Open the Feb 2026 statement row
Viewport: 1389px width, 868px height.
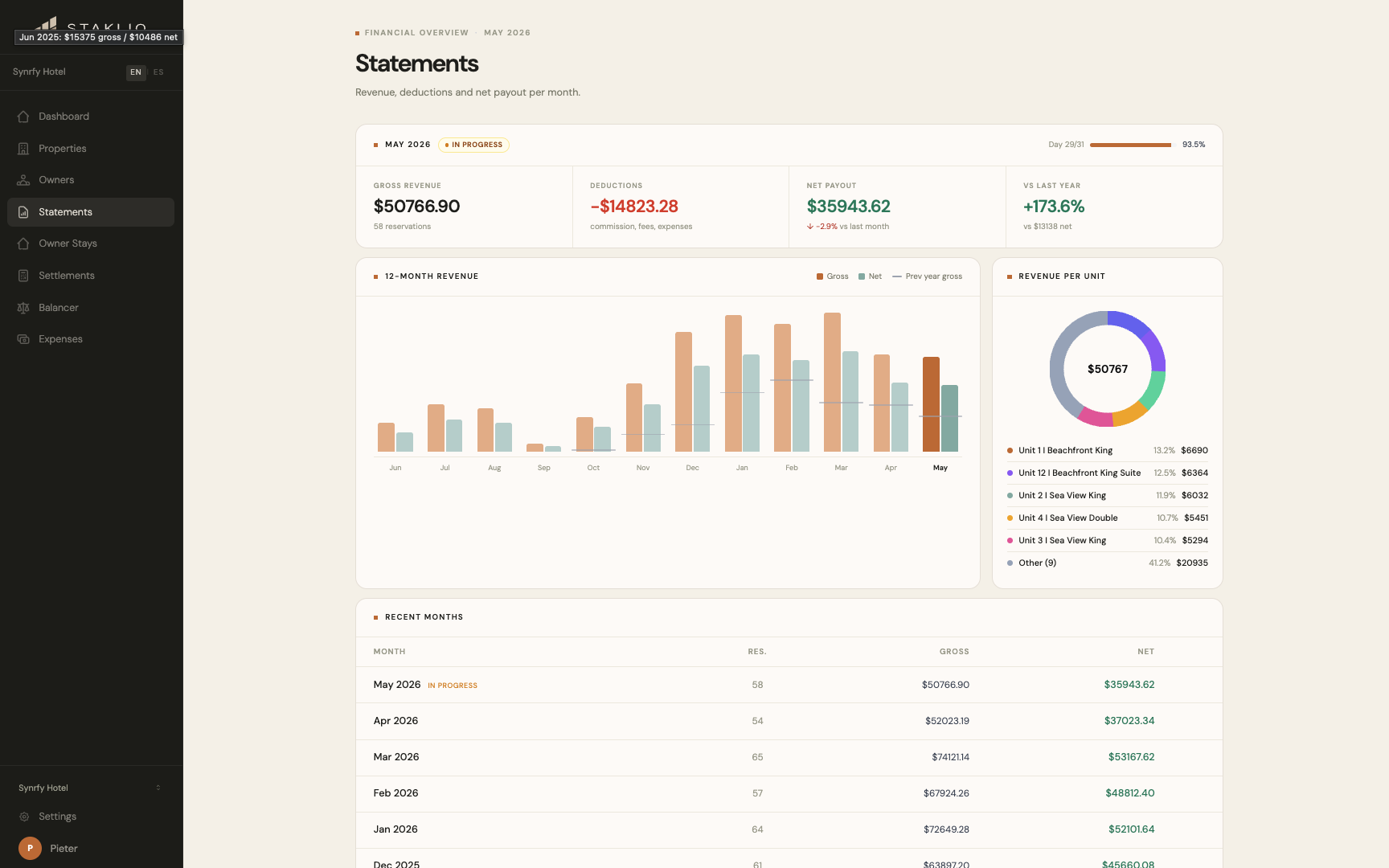coord(789,793)
